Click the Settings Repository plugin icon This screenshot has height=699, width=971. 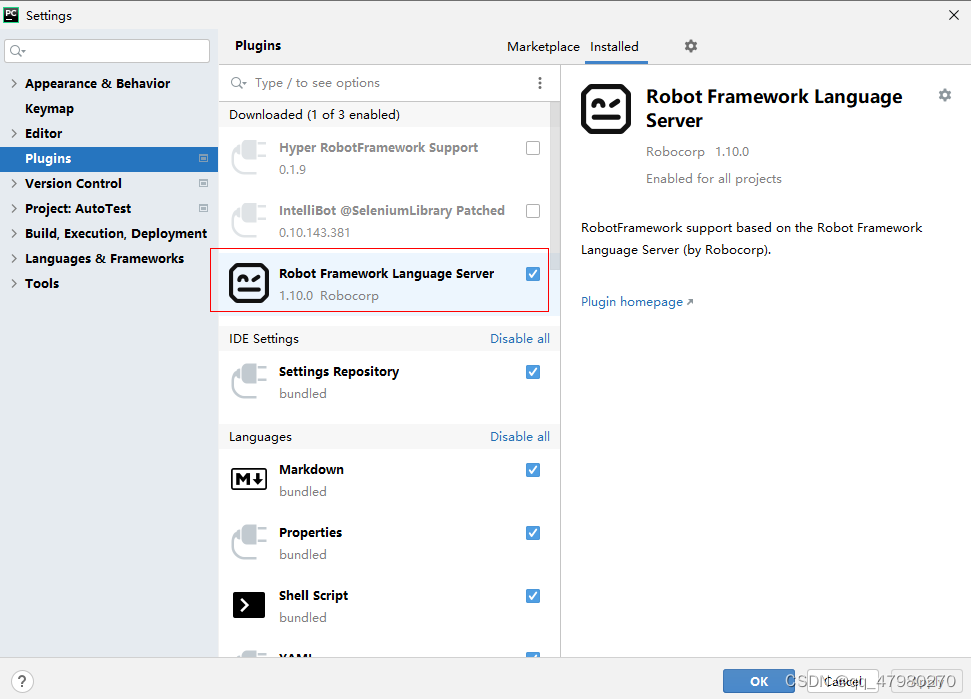tap(249, 382)
